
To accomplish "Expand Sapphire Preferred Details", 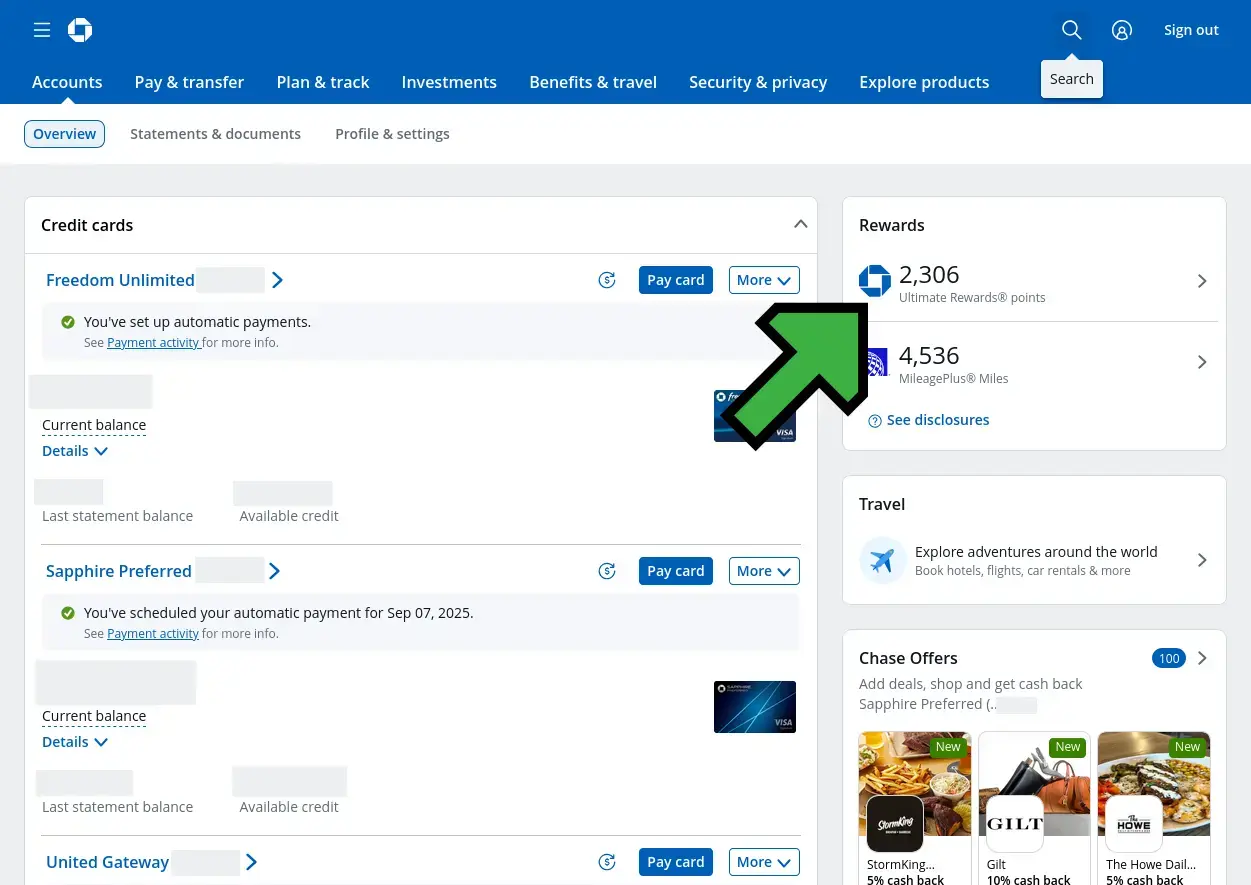I will (x=75, y=742).
